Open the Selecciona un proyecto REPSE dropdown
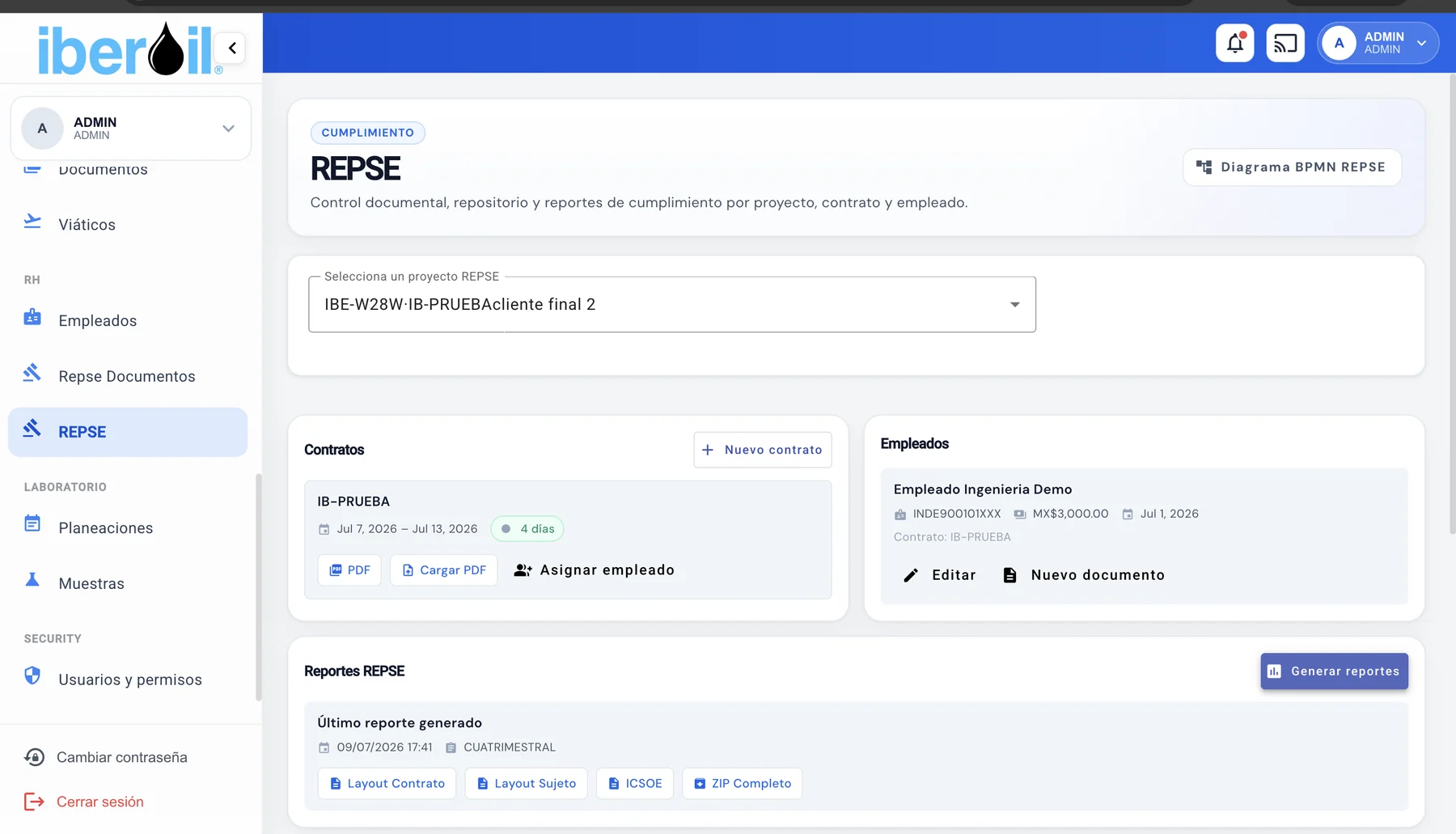 click(671, 304)
